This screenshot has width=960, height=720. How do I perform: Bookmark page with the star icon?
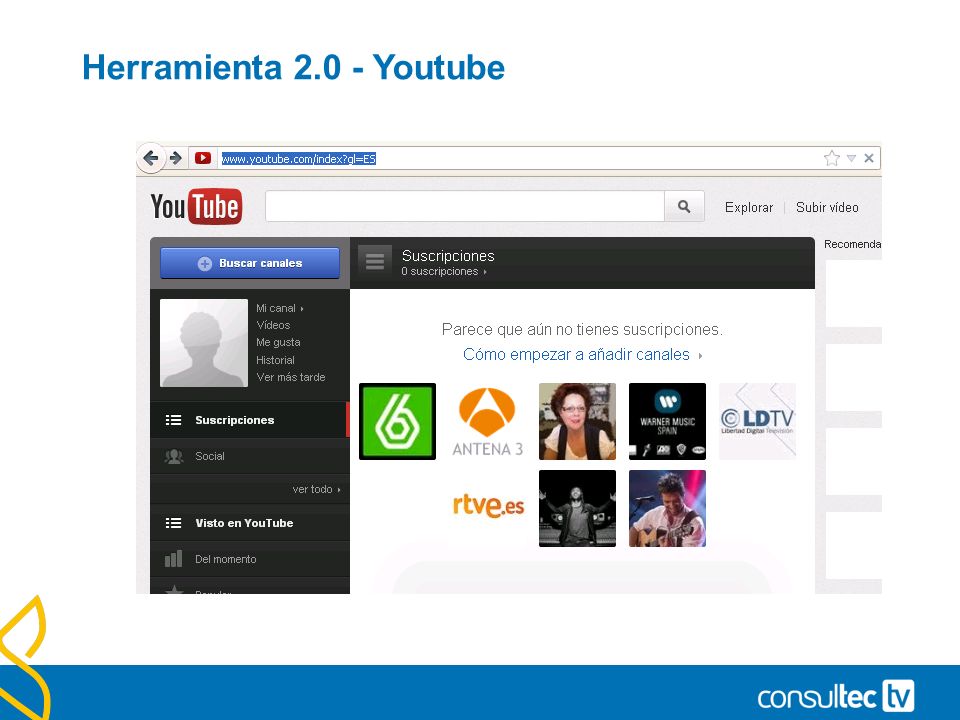(x=831, y=159)
